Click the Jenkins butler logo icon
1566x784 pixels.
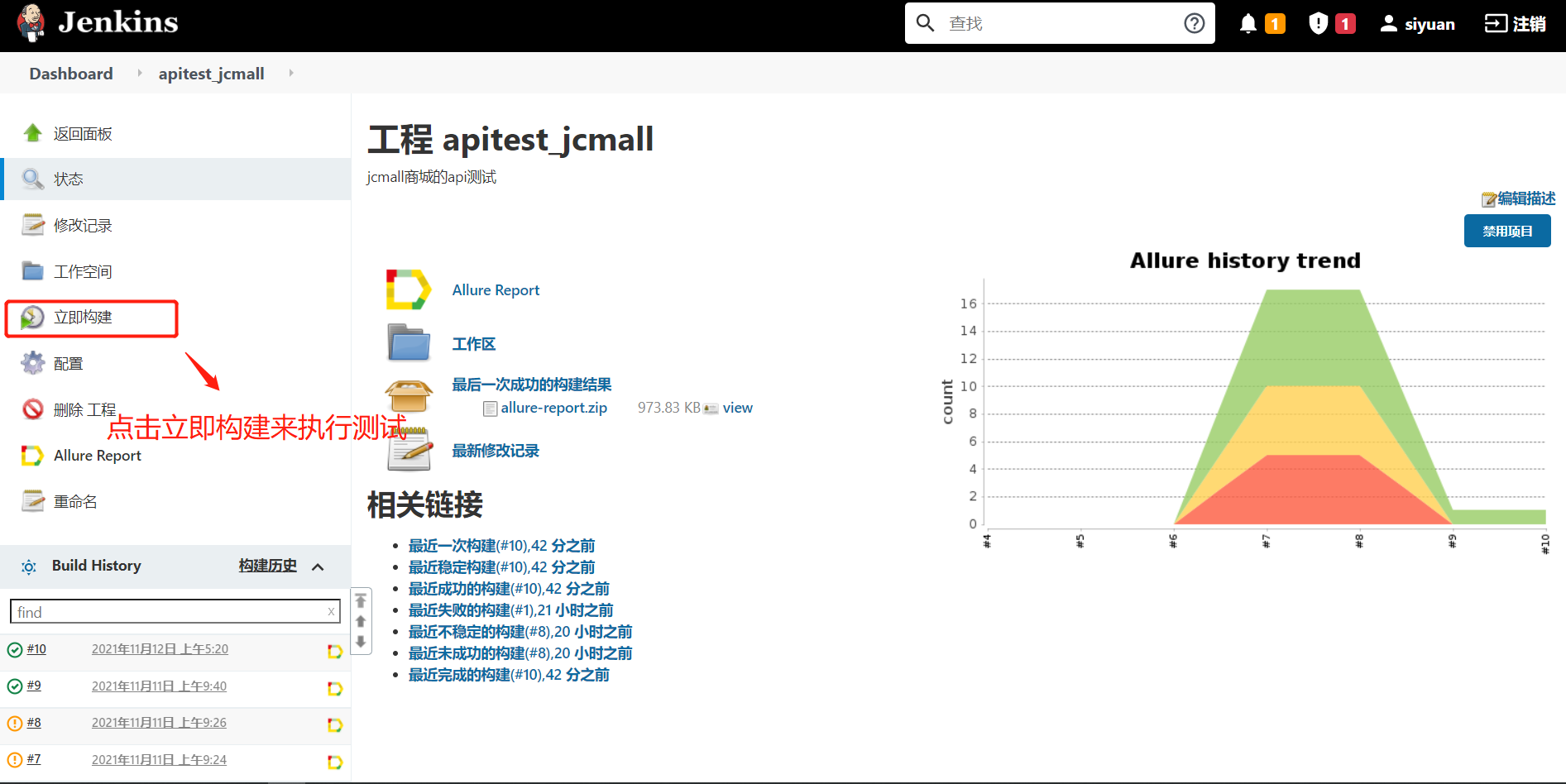click(x=31, y=22)
